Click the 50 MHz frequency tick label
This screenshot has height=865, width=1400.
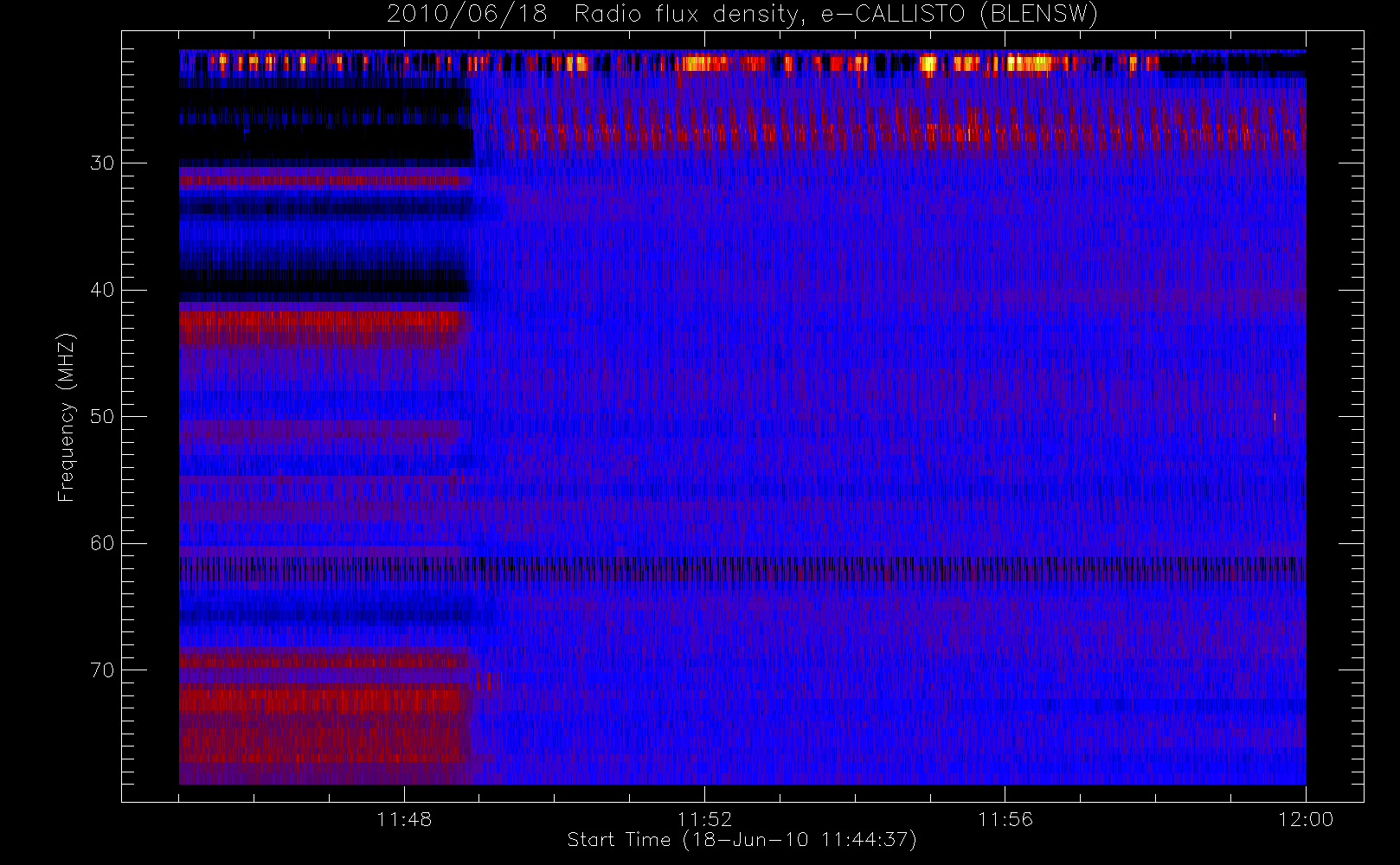point(102,416)
